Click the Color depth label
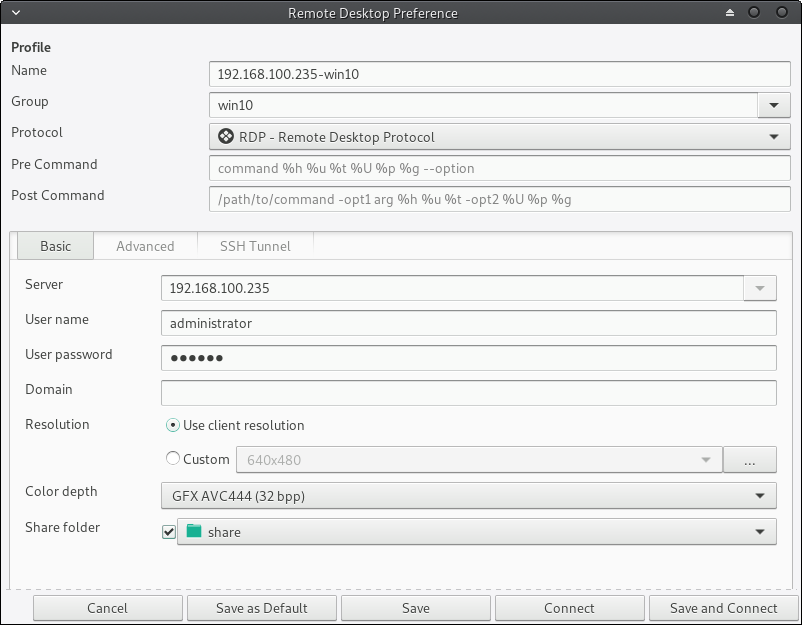The image size is (802, 625). 61,491
